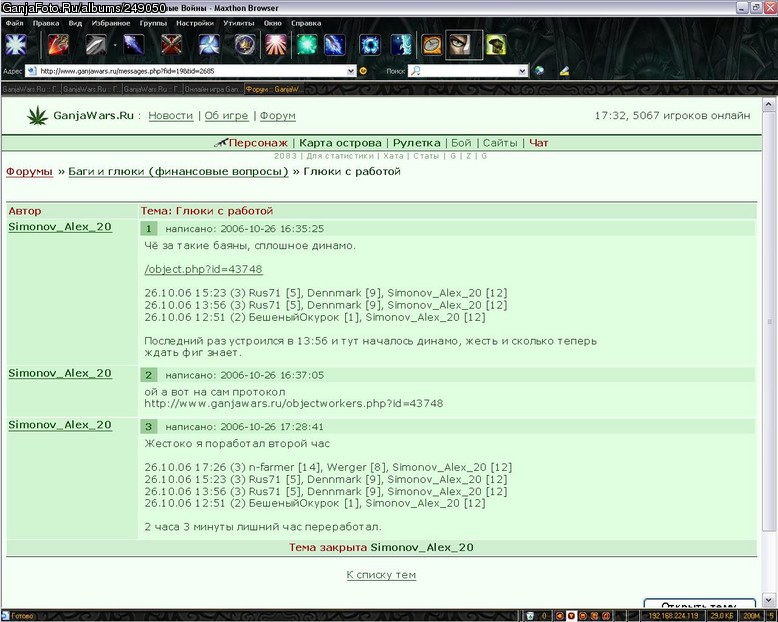Click the page icon inside address field
This screenshot has height=622, width=778.
tap(32, 71)
